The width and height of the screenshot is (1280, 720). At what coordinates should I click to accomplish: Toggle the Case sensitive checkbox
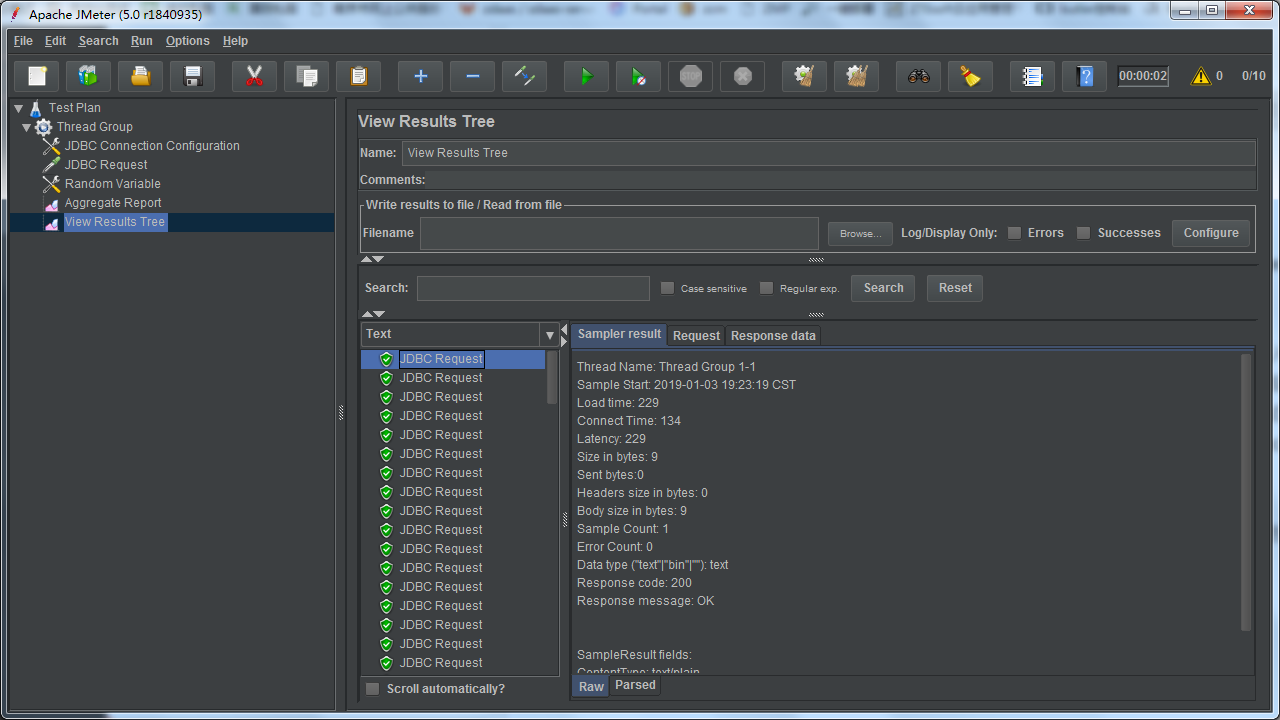click(667, 288)
